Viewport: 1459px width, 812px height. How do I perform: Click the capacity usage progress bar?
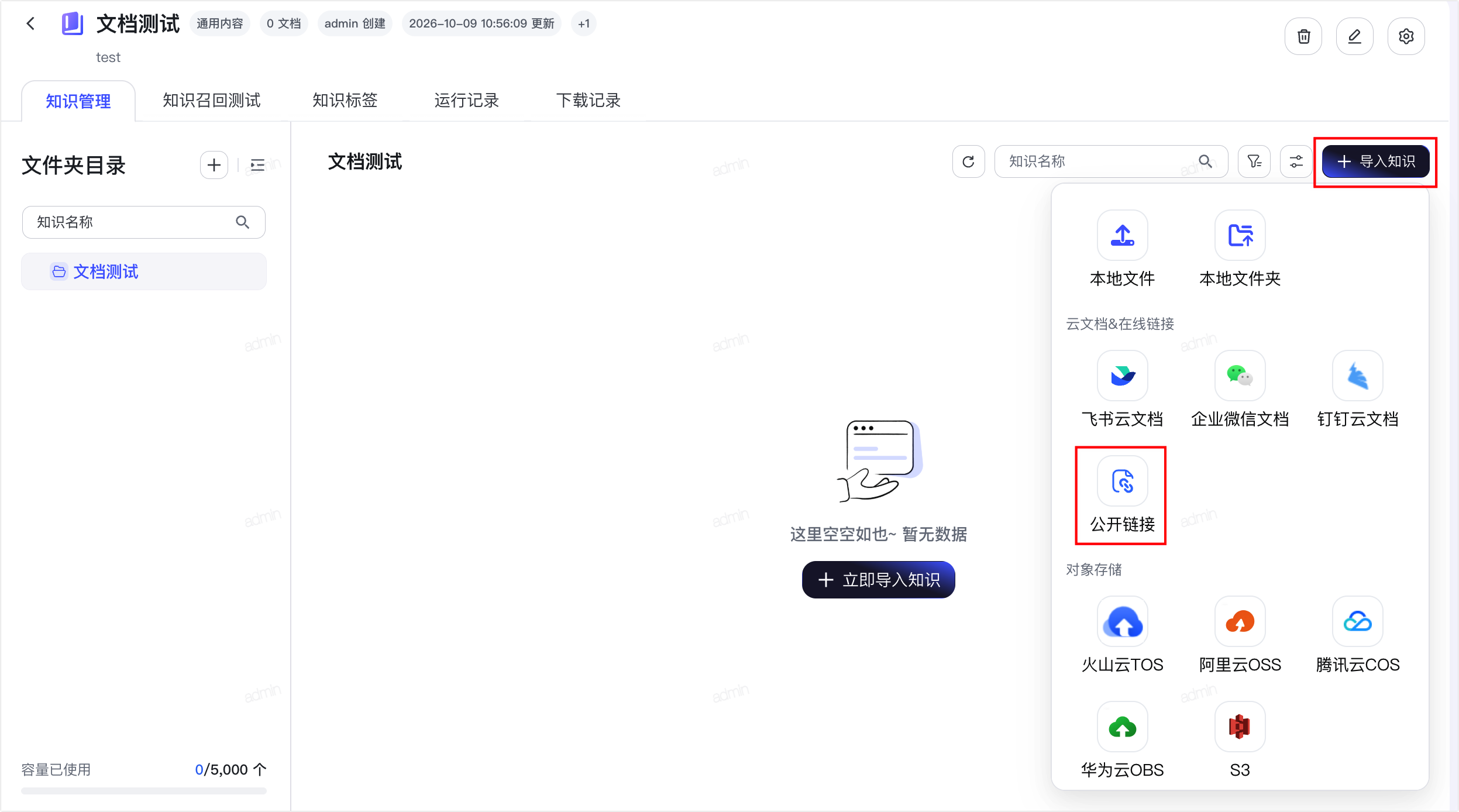click(144, 790)
